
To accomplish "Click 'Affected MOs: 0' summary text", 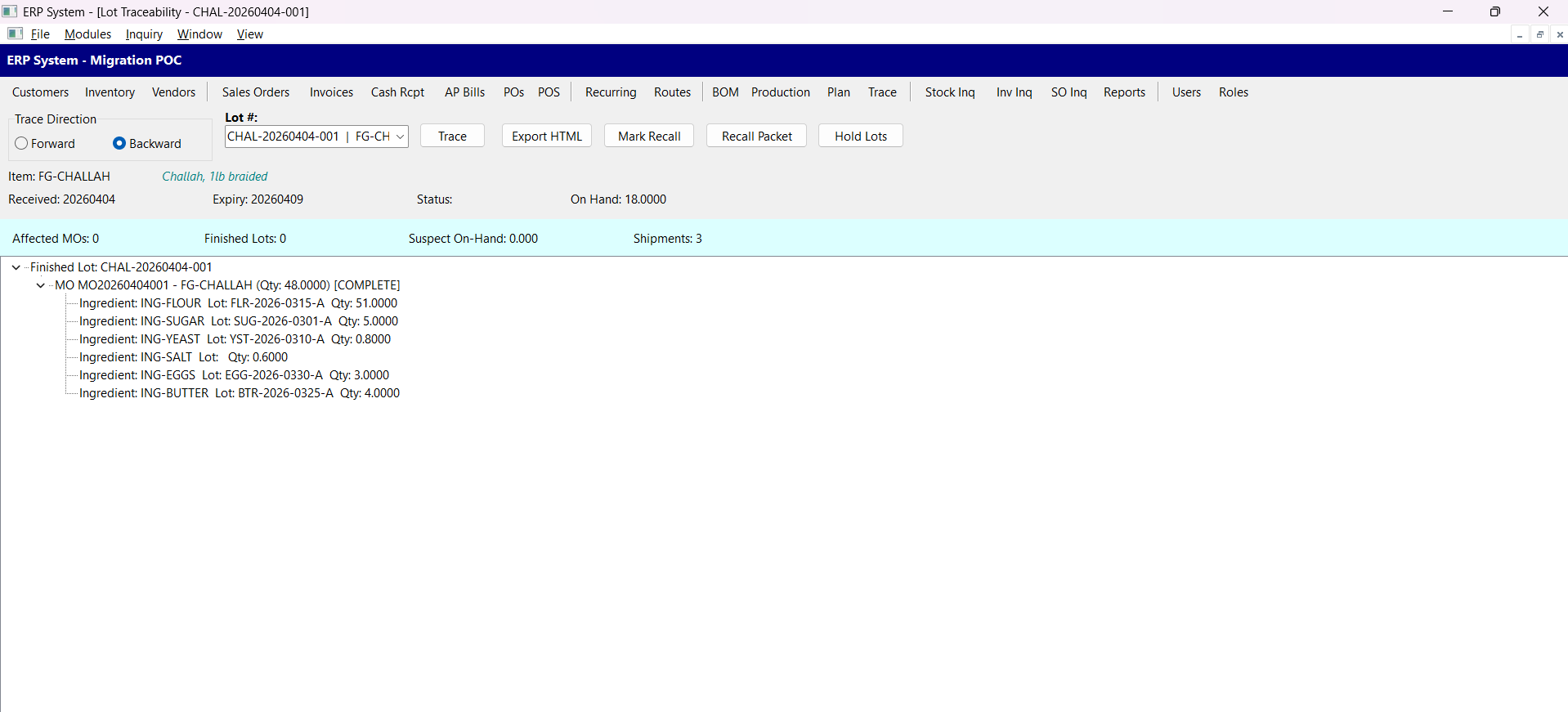I will point(56,239).
